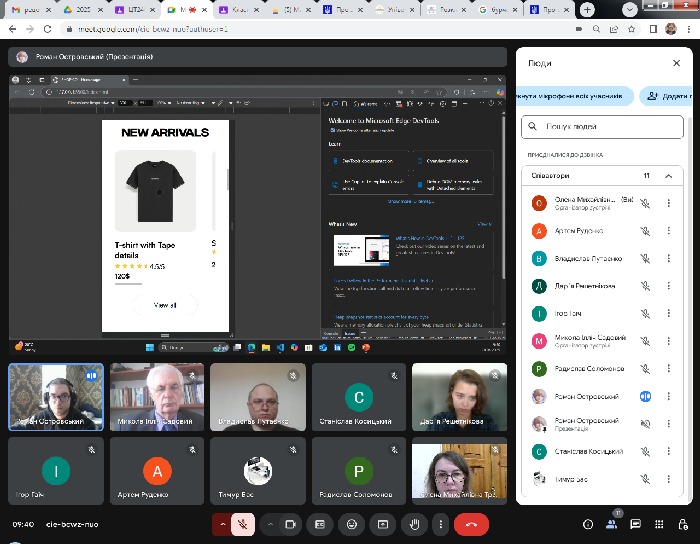
Task: Click the present screen icon
Action: [382, 523]
